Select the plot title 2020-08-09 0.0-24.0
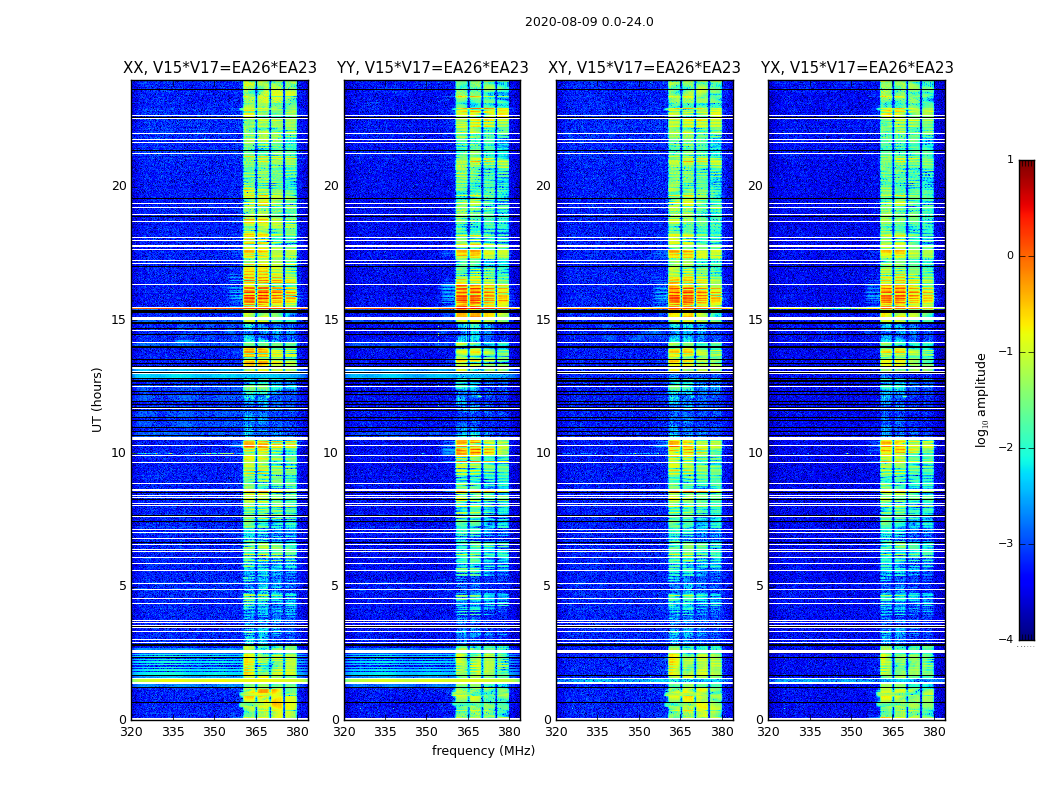The width and height of the screenshot is (1050, 800). pos(589,21)
